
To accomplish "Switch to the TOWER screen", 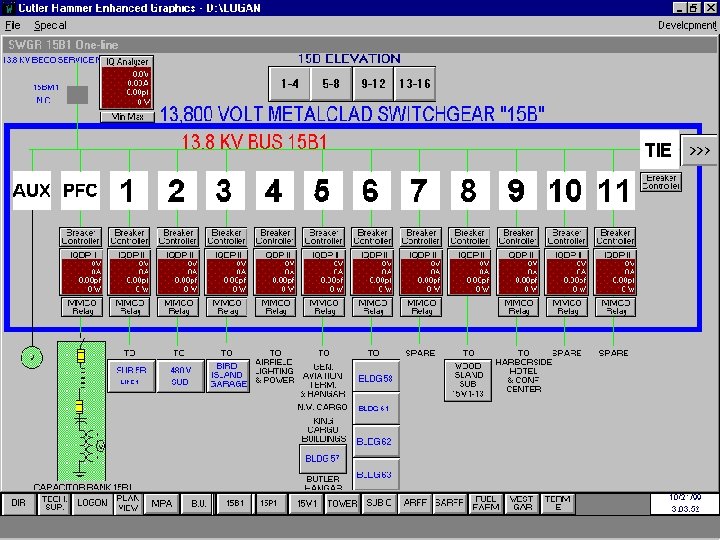I will tap(342, 504).
